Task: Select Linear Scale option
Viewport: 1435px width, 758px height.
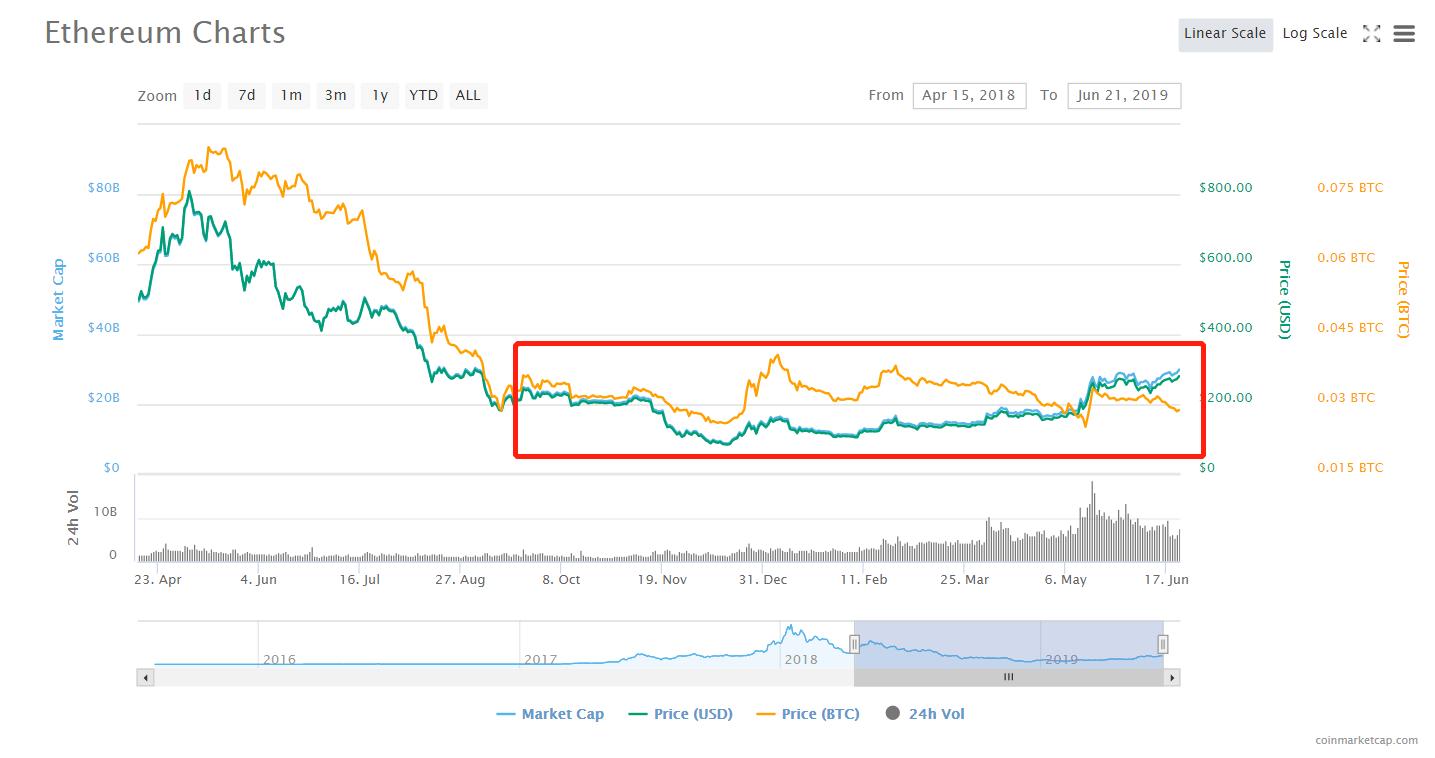Action: [x=1225, y=33]
